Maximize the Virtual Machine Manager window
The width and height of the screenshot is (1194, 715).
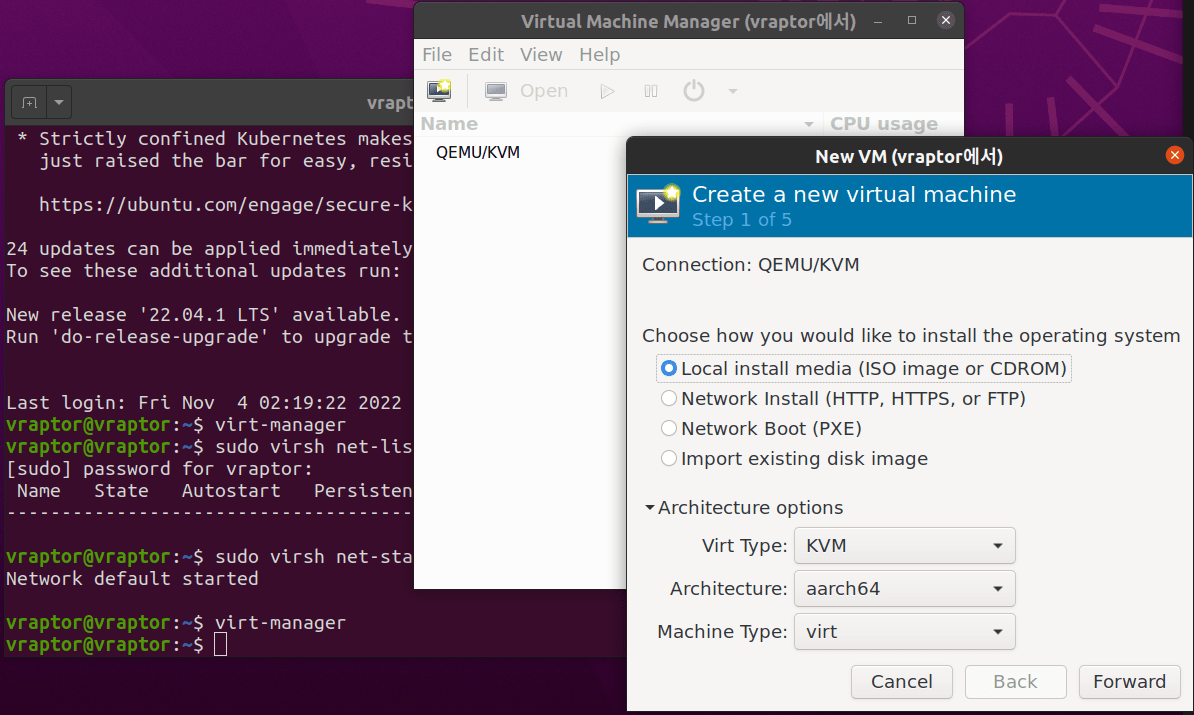pyautogui.click(x=911, y=21)
